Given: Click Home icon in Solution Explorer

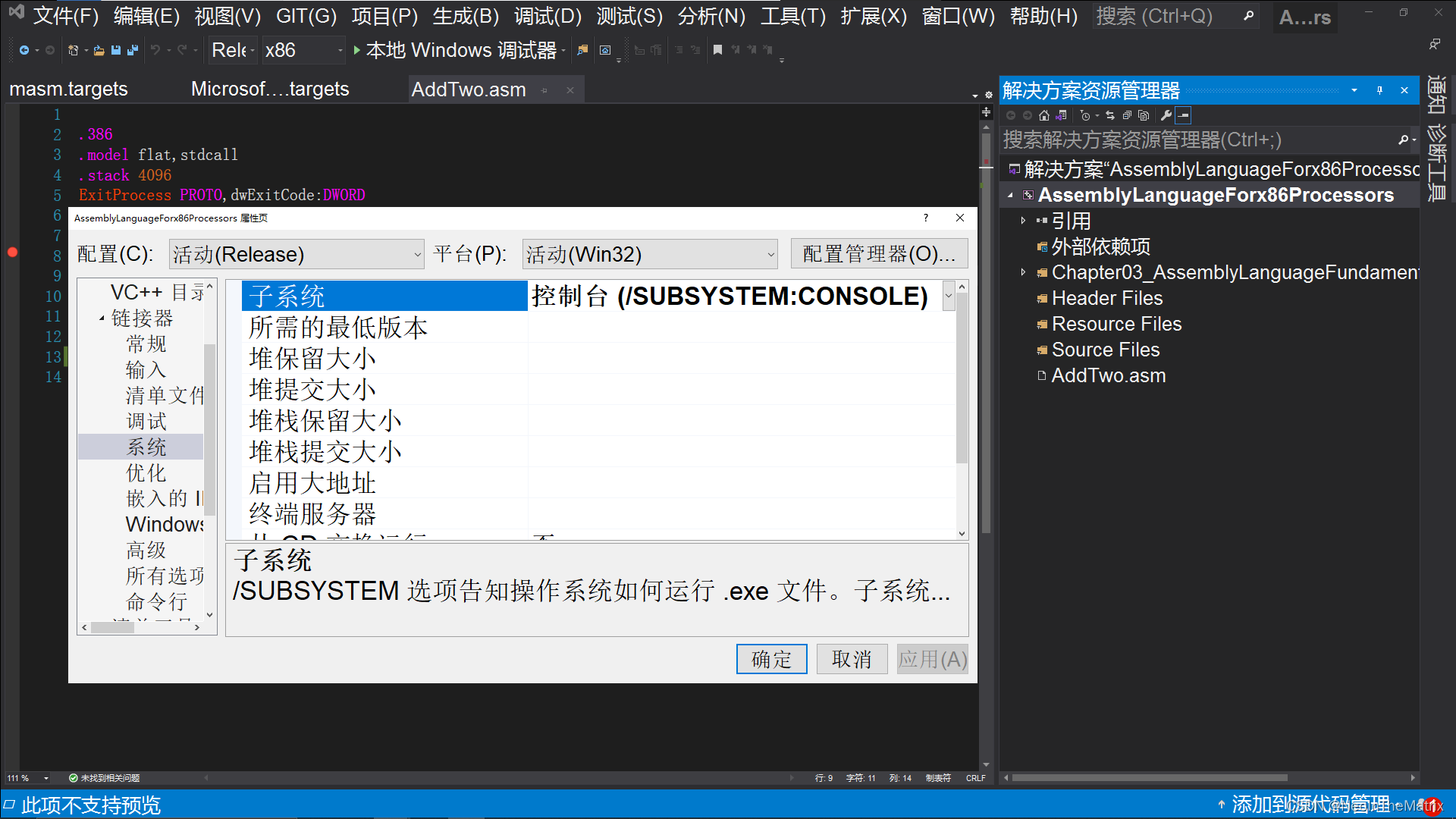Looking at the screenshot, I should pyautogui.click(x=1044, y=115).
